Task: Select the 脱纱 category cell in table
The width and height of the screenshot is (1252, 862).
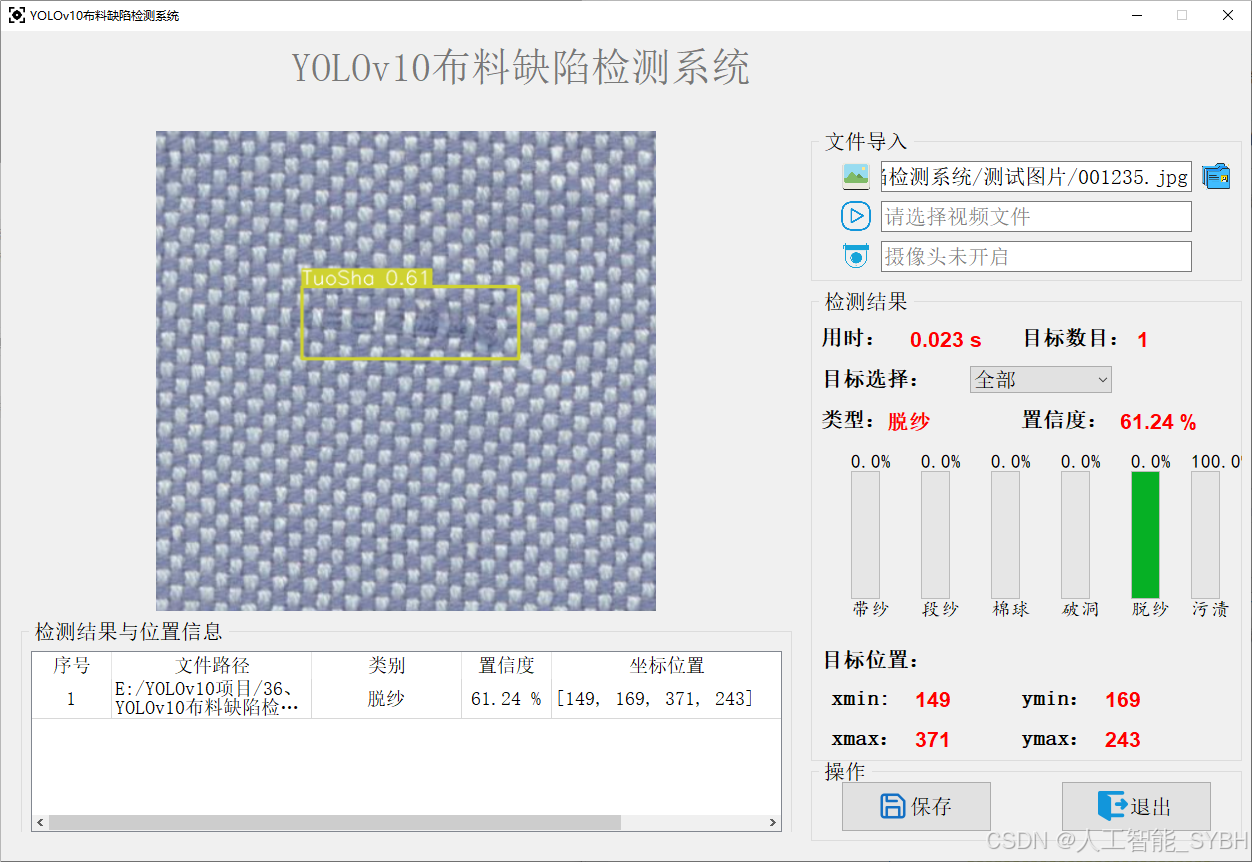Action: point(386,699)
